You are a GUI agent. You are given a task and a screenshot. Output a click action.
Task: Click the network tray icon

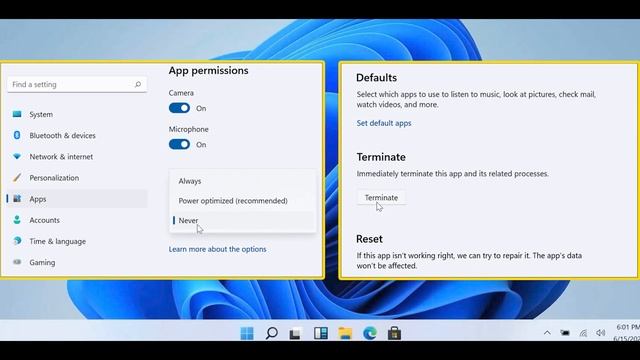coord(583,333)
